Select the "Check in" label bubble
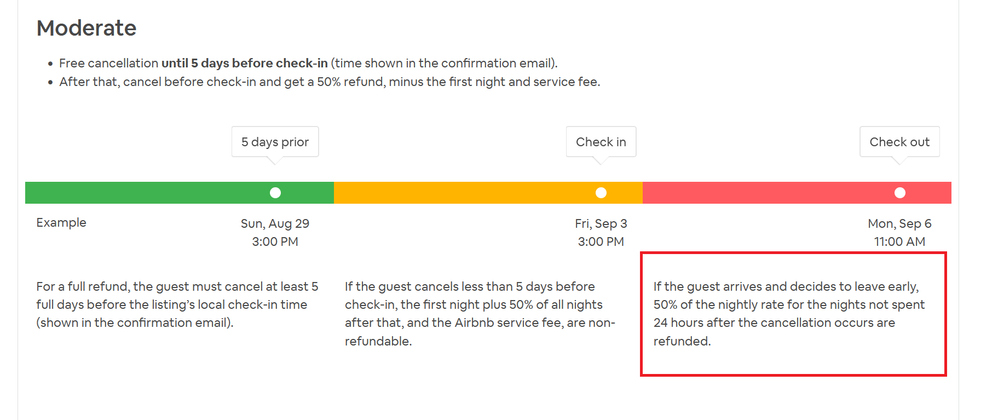 601,142
